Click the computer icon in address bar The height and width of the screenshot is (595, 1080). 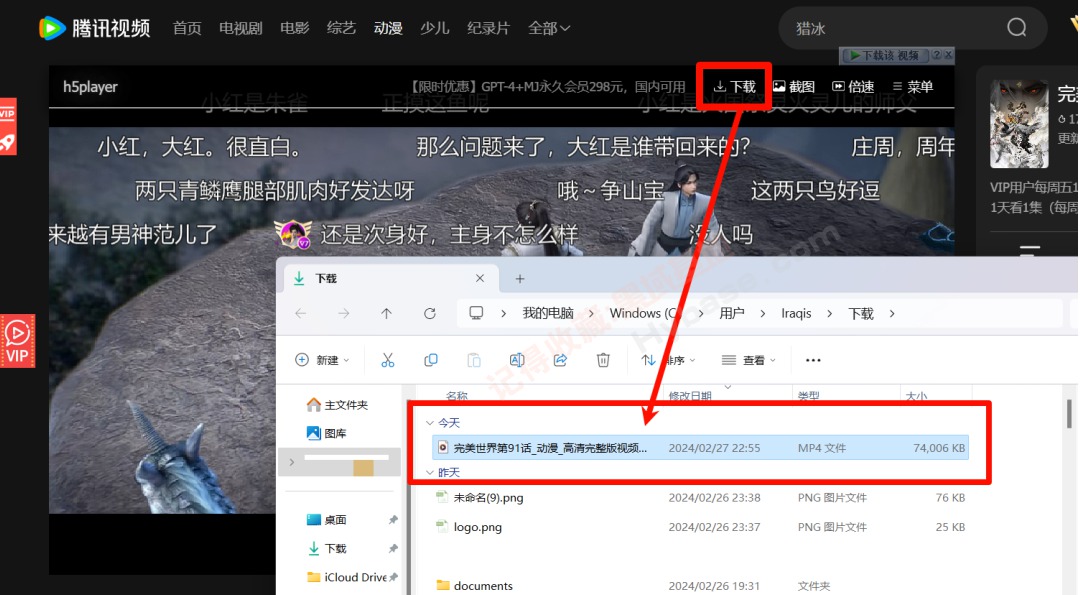point(476,313)
